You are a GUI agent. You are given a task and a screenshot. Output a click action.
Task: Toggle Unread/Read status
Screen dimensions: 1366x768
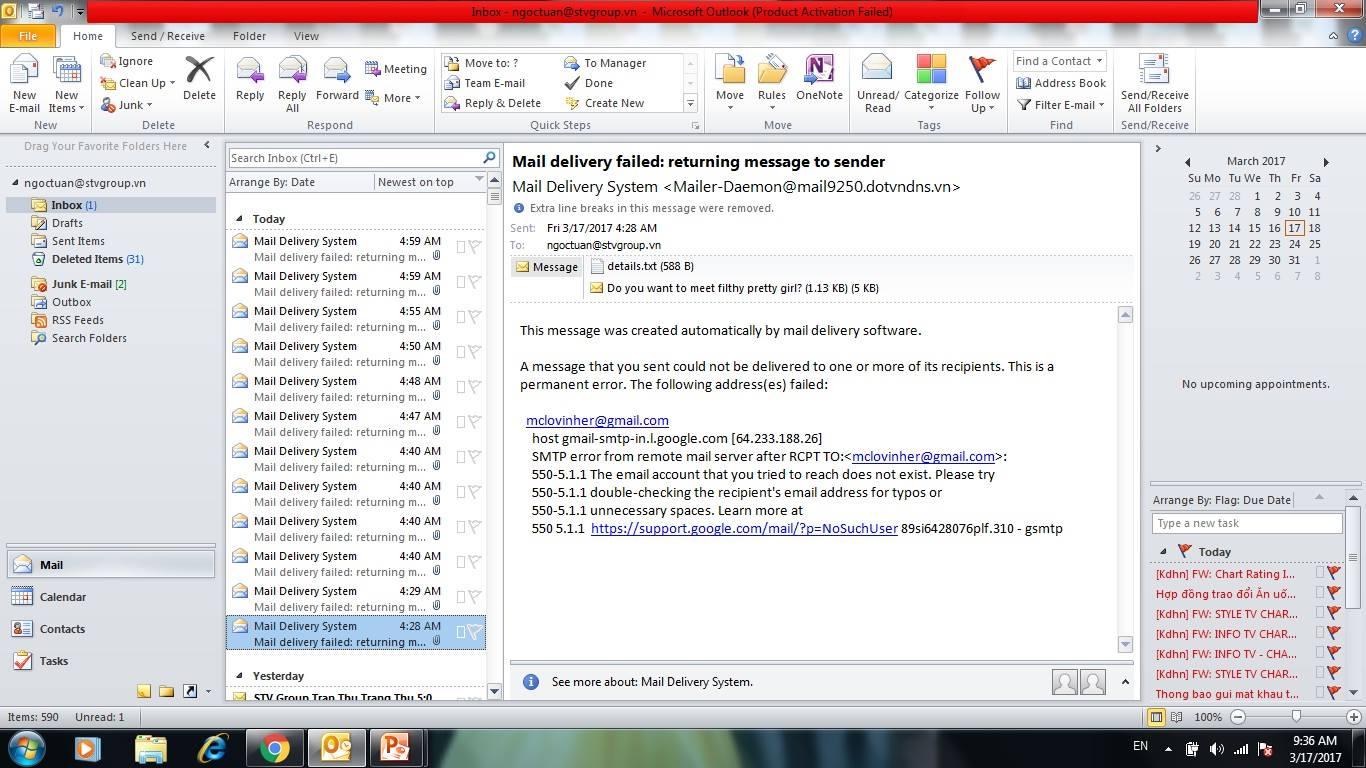click(877, 84)
